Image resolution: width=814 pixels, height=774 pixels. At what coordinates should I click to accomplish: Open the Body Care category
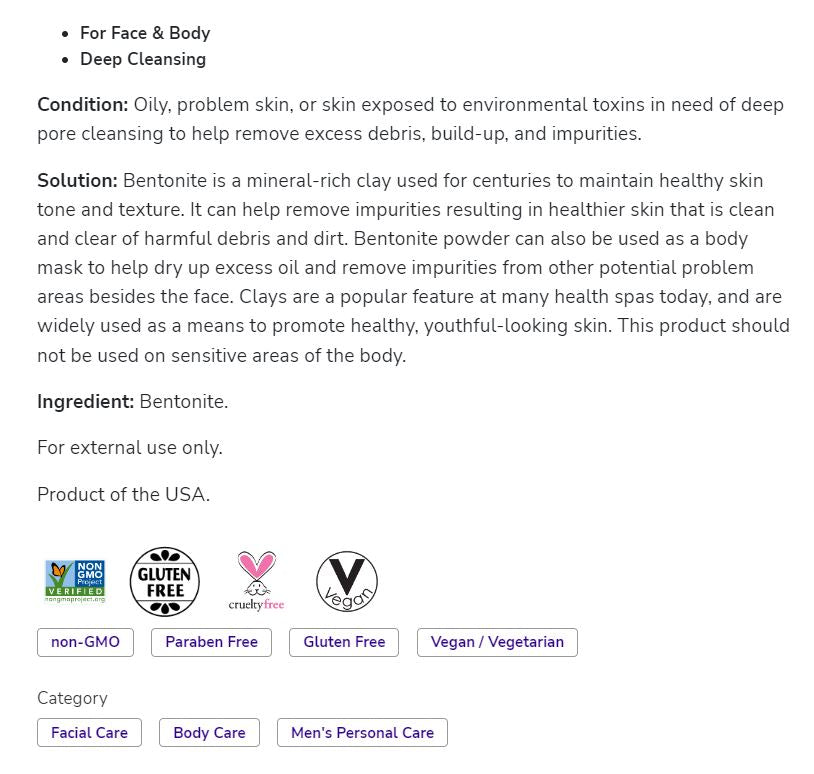coord(209,732)
